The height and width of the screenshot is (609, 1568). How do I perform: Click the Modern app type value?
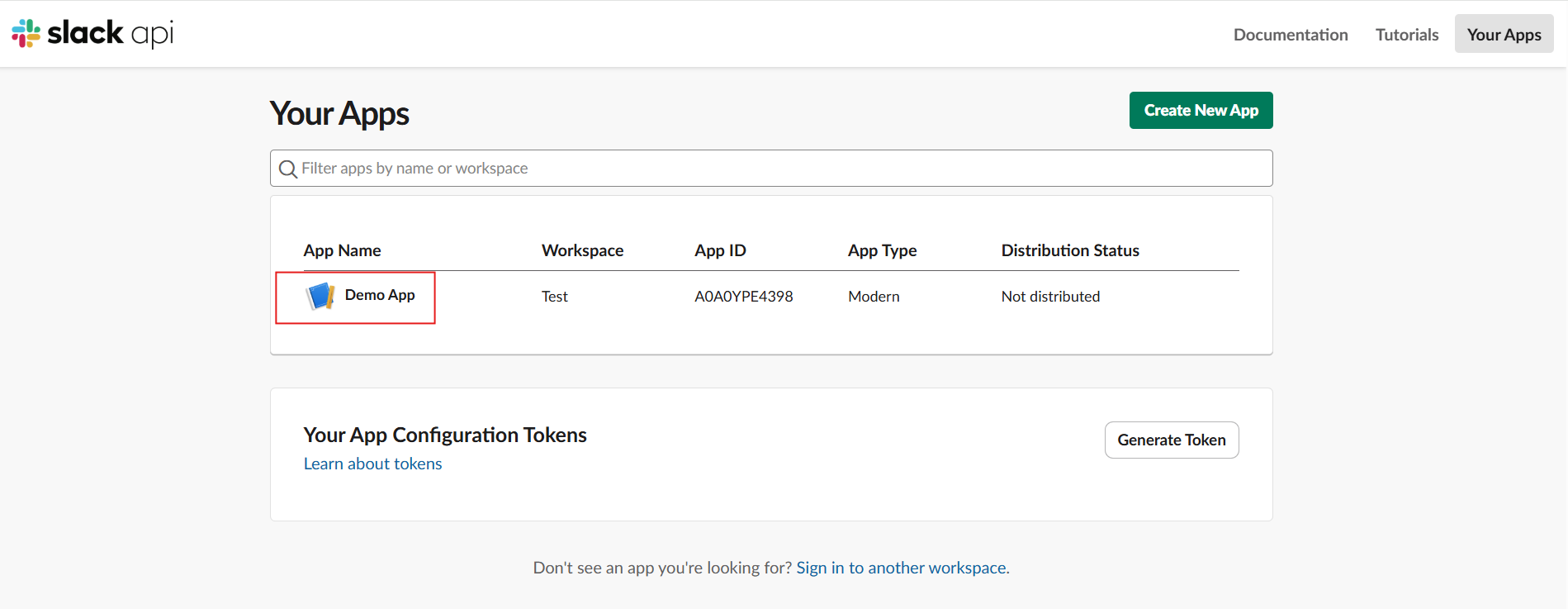click(x=873, y=297)
